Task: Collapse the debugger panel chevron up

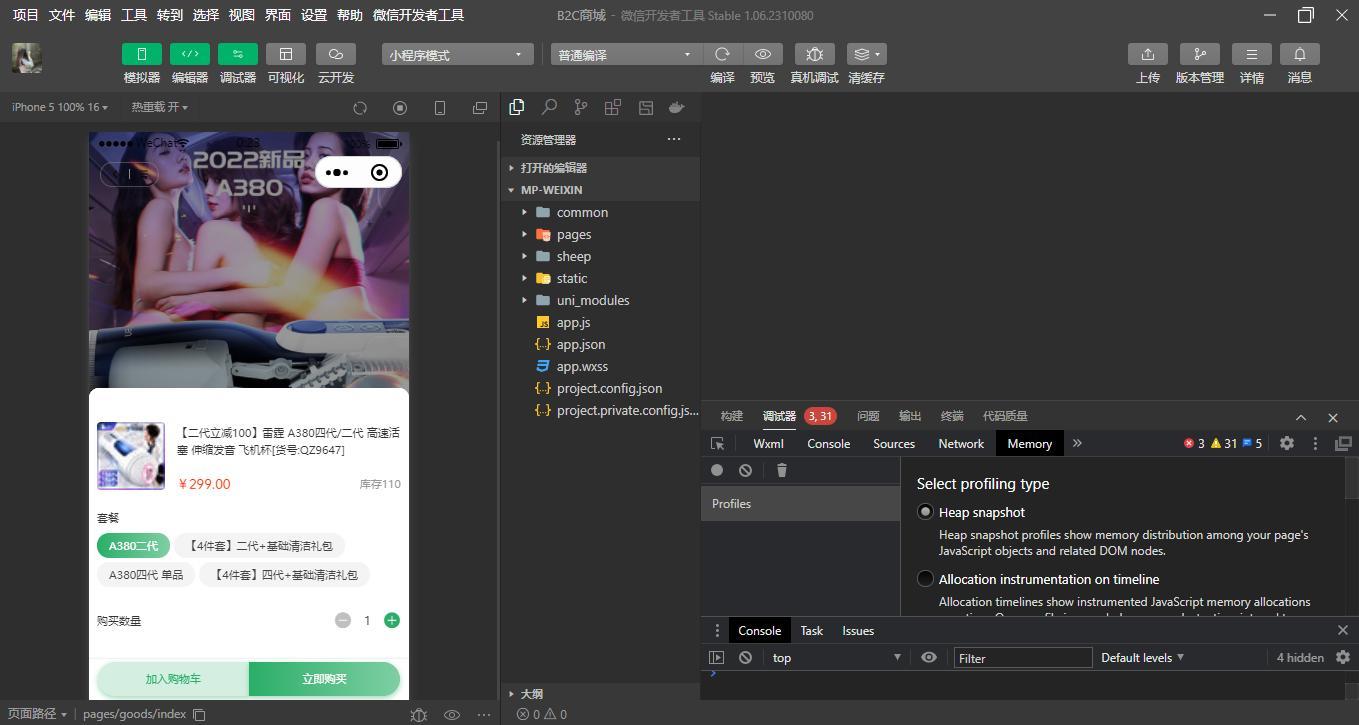Action: (1301, 417)
